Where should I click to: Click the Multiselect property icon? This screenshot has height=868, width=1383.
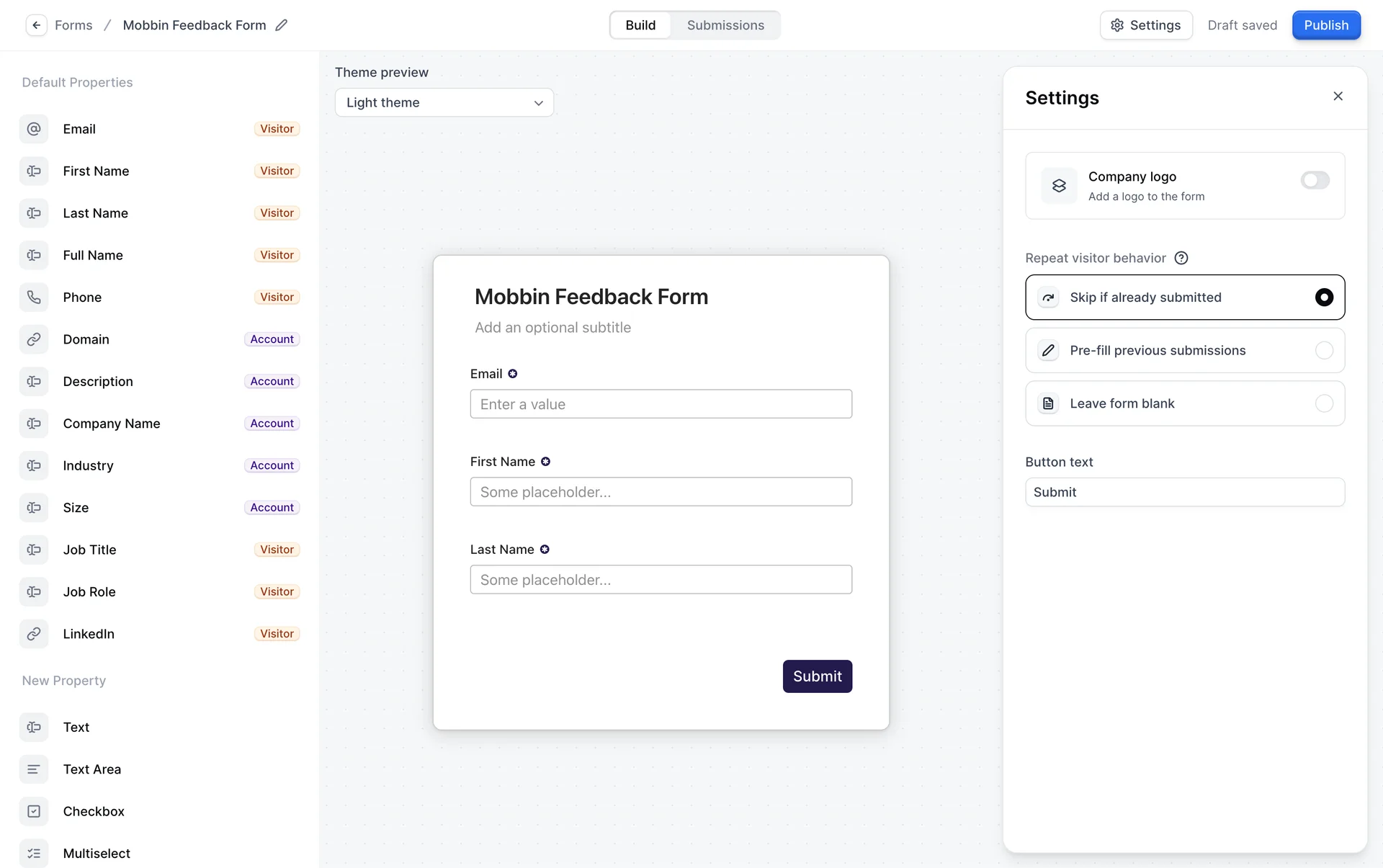point(34,854)
